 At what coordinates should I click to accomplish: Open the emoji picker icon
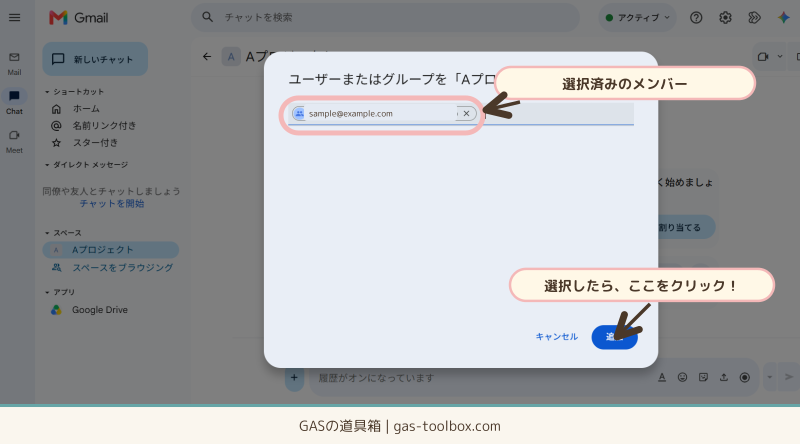(x=682, y=378)
